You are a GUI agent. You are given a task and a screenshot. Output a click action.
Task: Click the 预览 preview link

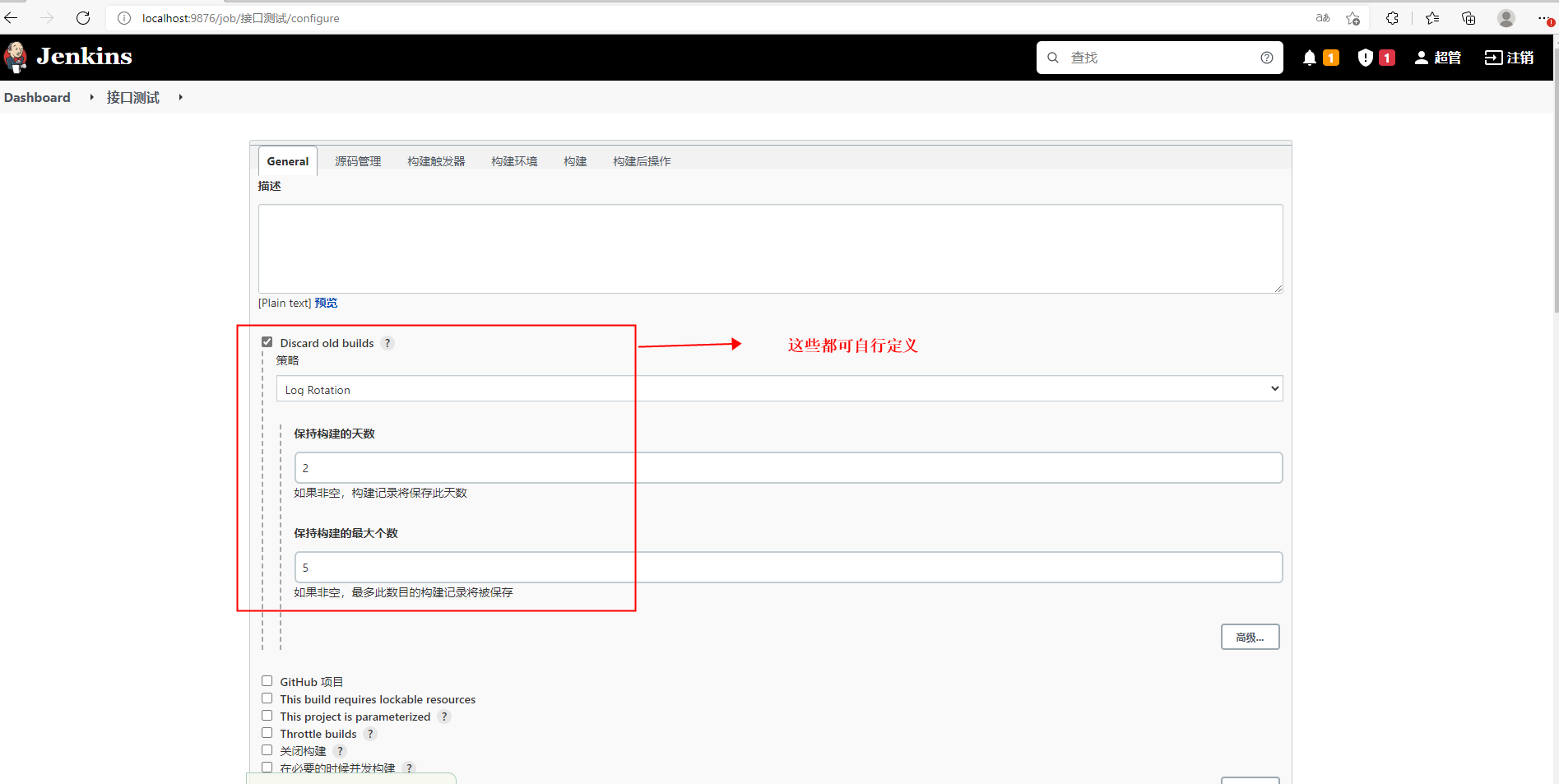326,303
